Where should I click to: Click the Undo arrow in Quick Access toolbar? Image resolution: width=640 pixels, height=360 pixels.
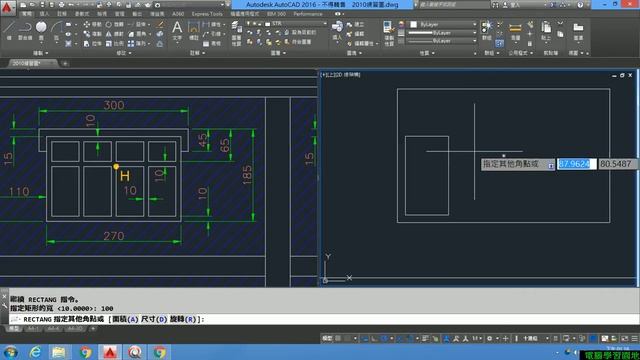tap(71, 5)
